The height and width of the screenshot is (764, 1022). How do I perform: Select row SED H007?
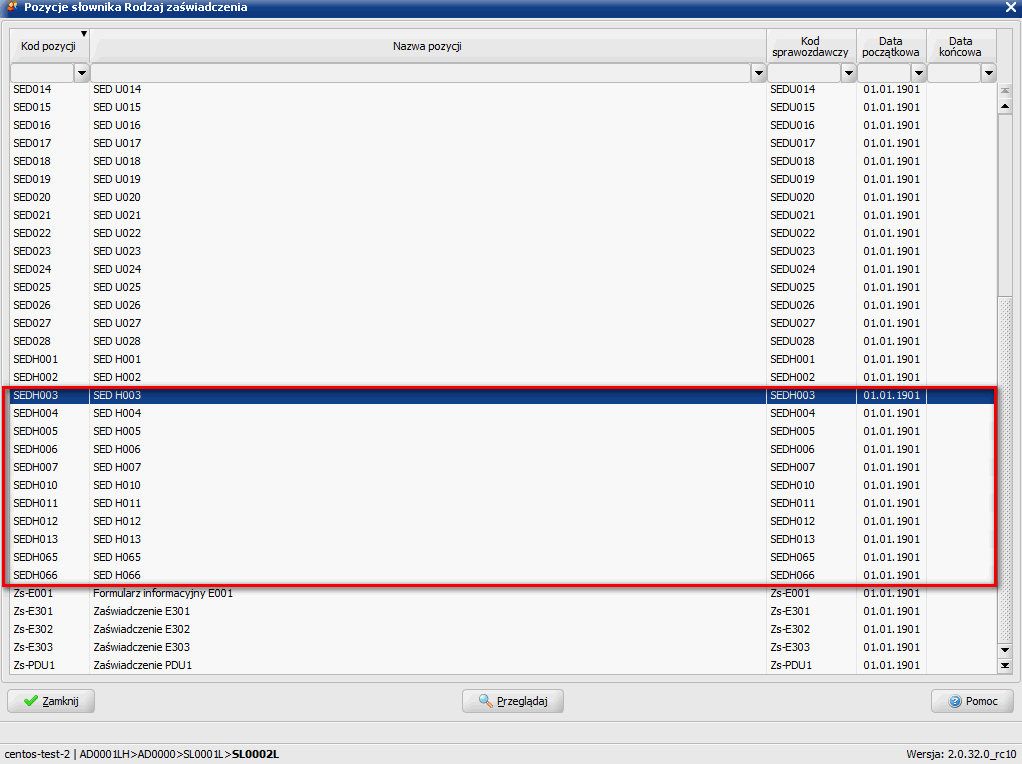[502, 467]
